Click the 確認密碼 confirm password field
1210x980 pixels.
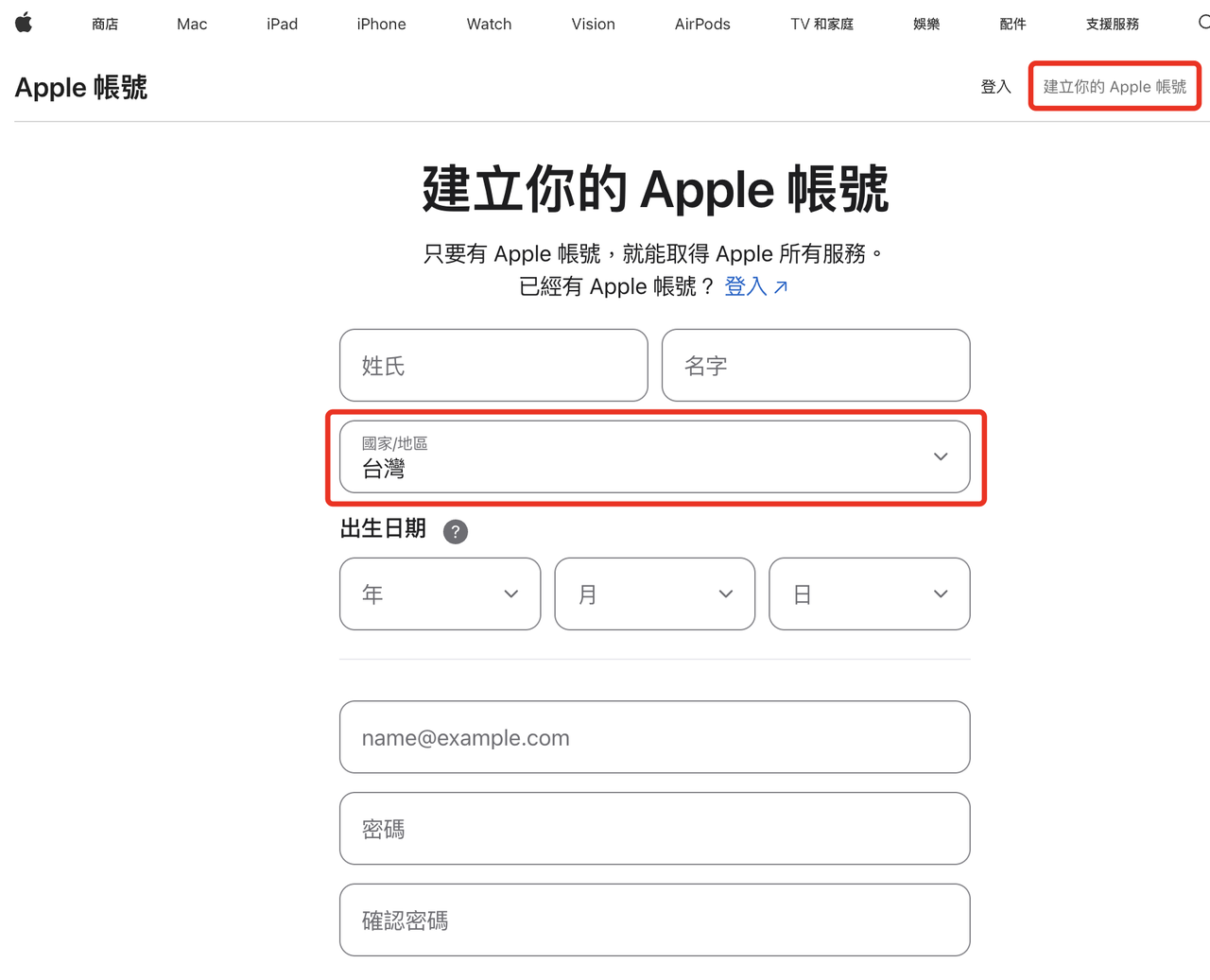pyautogui.click(x=655, y=920)
